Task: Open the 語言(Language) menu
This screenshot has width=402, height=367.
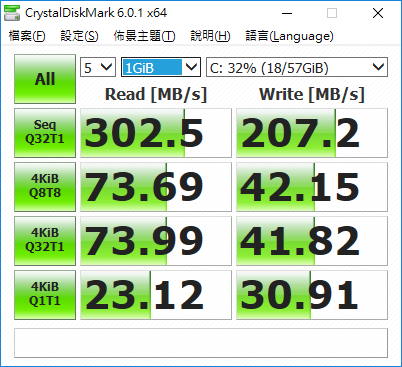Action: (289, 36)
